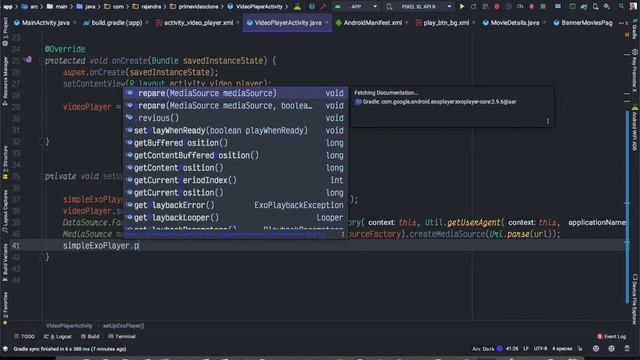640x360 pixels.
Task: Switch to activity_video_player.xml tab
Action: 198,23
